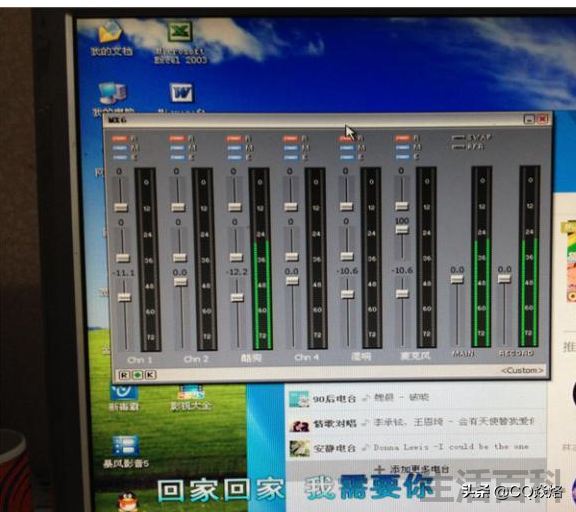Click the Chn 2 main fader at 0.0
Image resolution: width=576 pixels, height=512 pixels.
click(180, 282)
